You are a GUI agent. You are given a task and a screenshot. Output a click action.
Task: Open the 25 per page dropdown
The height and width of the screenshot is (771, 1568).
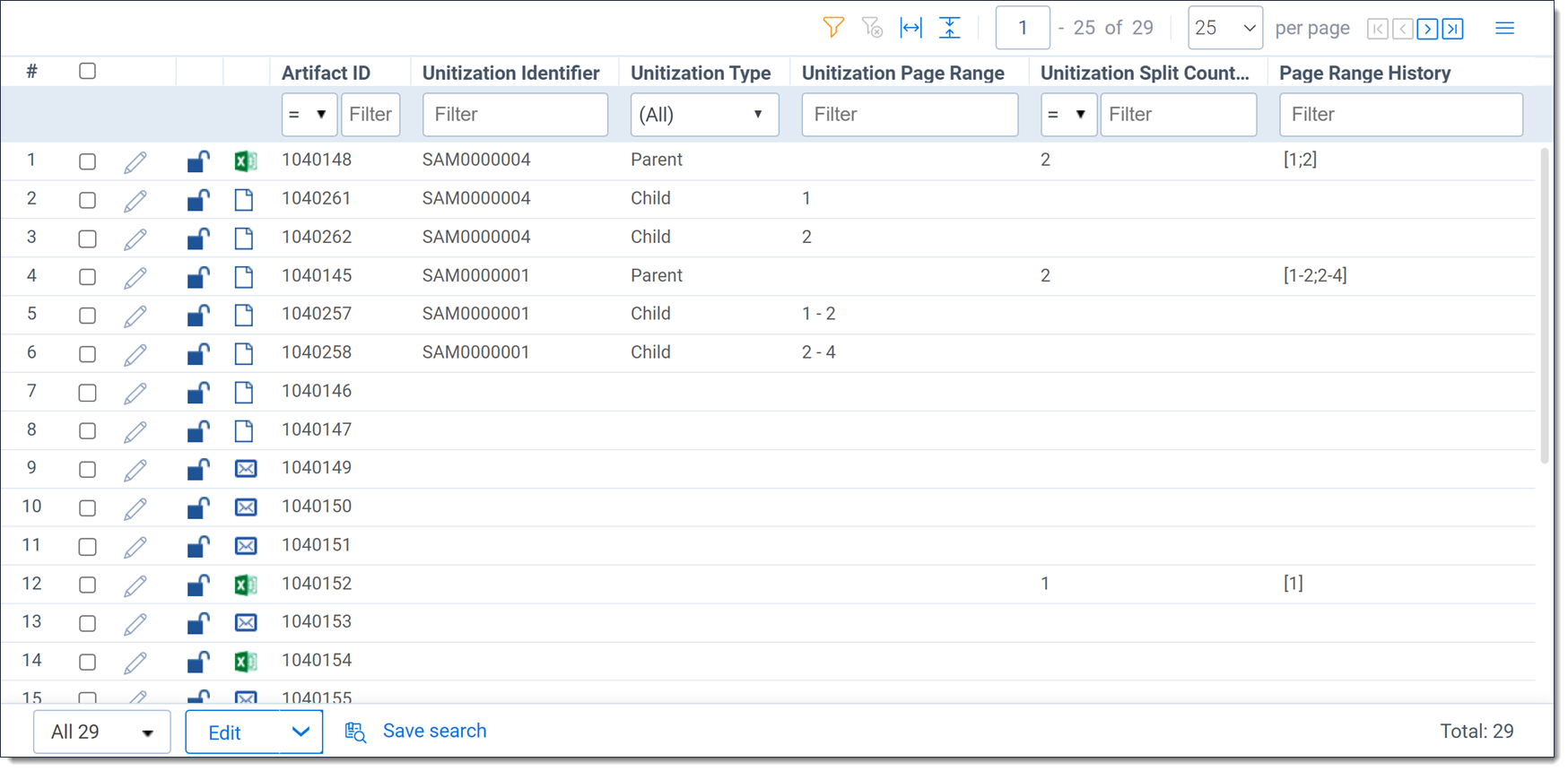[x=1224, y=29]
